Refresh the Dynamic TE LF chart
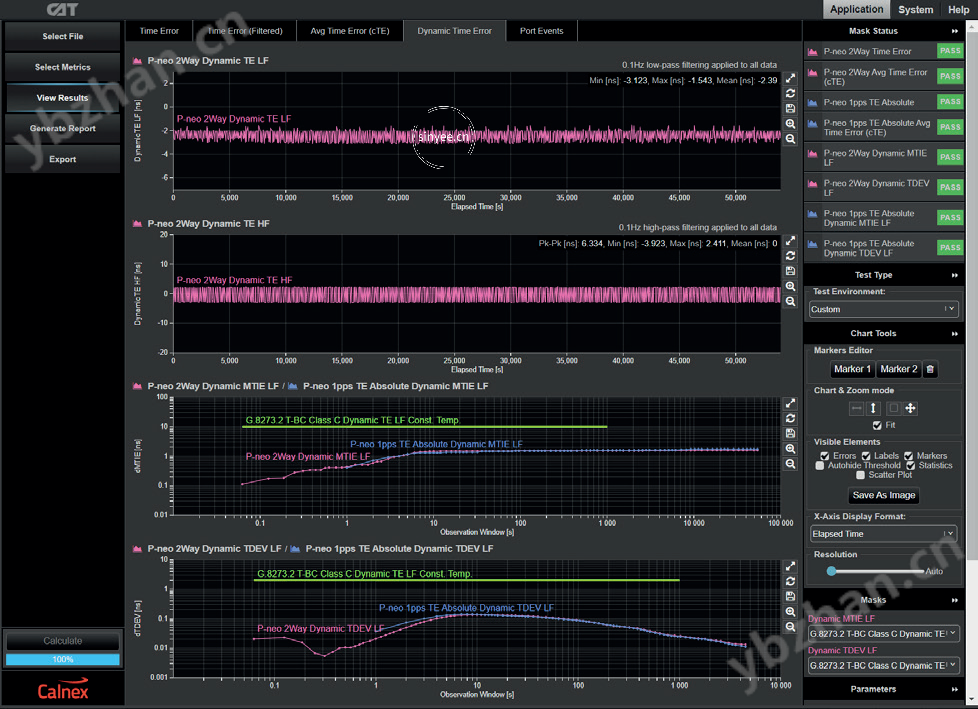 point(790,94)
